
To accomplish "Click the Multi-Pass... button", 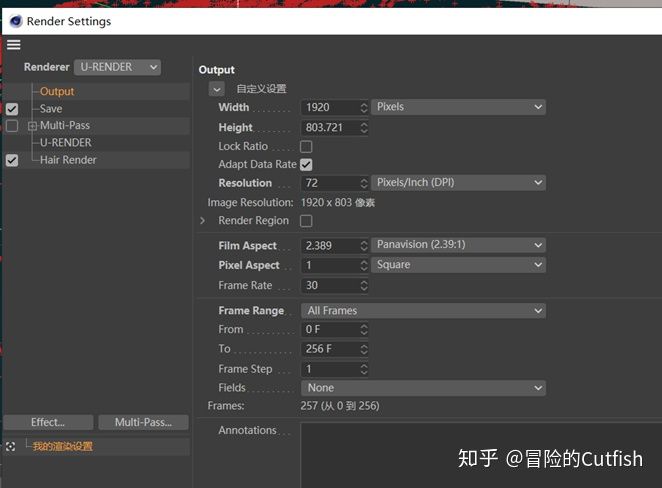I will coord(143,423).
